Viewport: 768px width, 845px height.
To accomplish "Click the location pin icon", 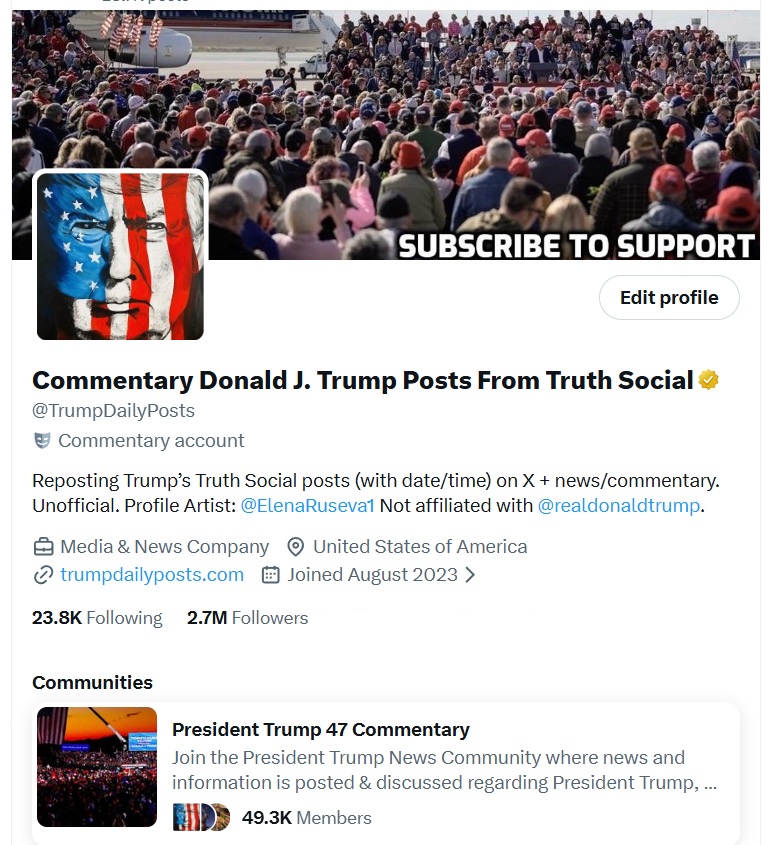I will [295, 547].
